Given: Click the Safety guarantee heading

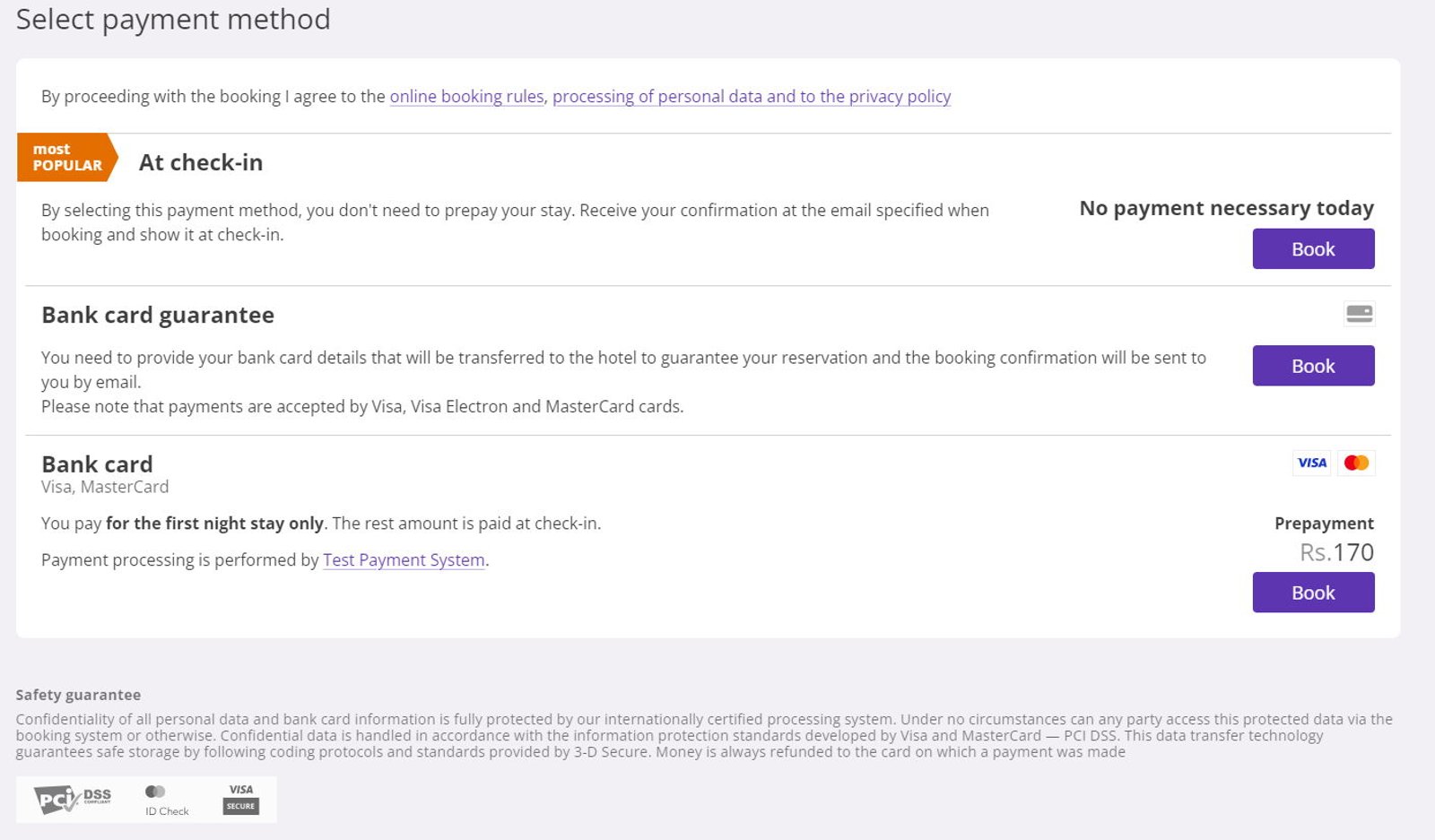Looking at the screenshot, I should coord(78,695).
